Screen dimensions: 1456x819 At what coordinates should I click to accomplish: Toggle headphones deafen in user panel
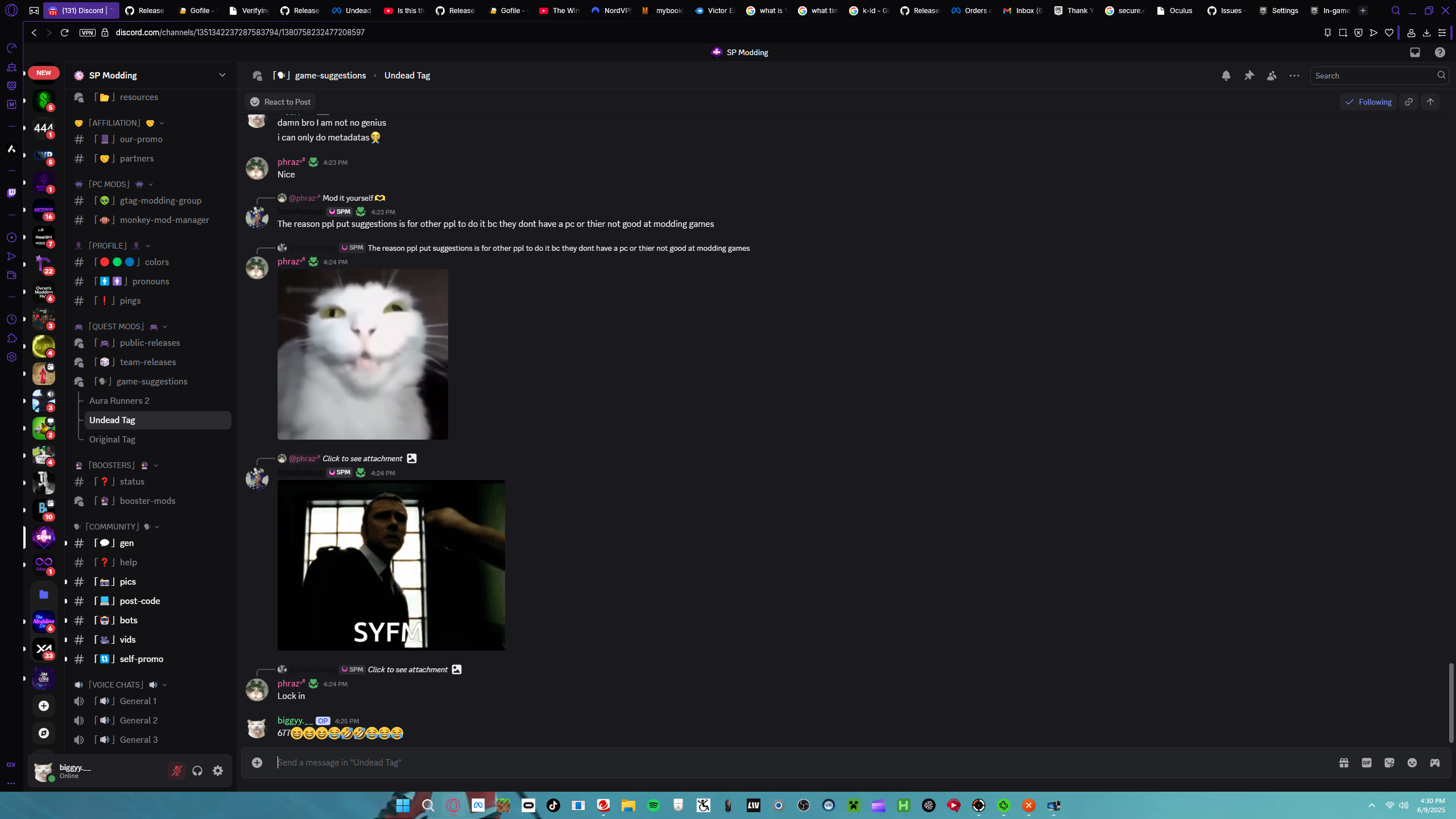tap(197, 771)
